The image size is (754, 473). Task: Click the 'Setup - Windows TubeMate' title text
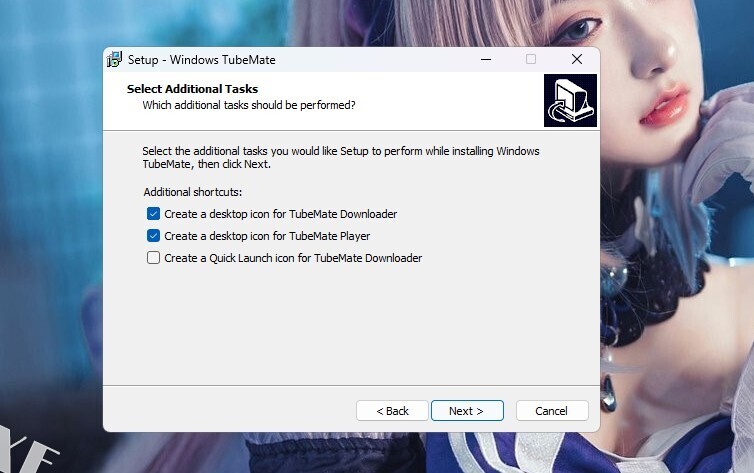(x=202, y=60)
